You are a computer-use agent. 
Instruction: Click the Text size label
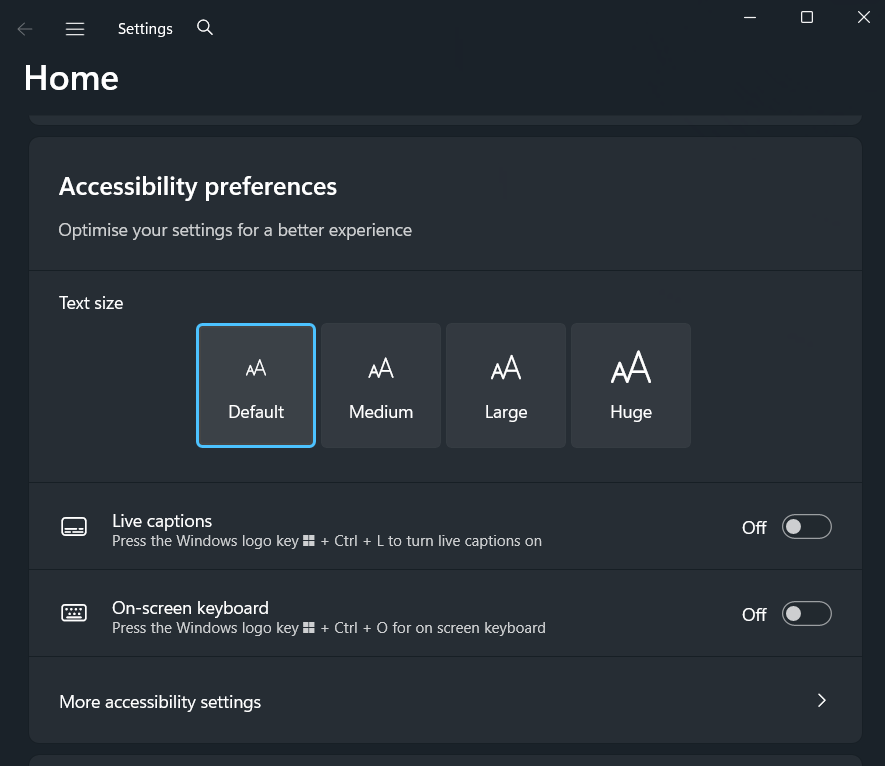(x=91, y=303)
